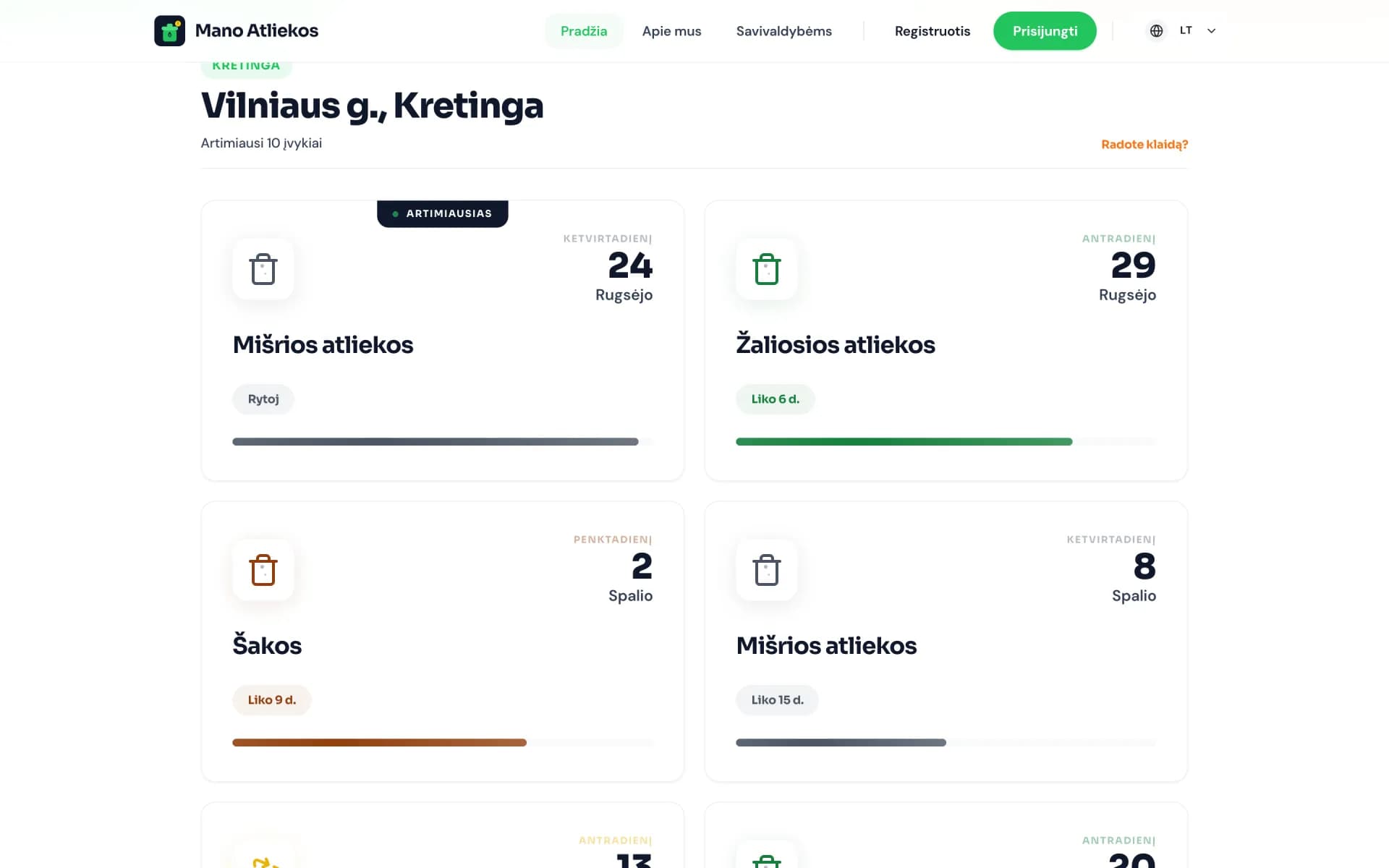Viewport: 1389px width, 868px height.
Task: Click the globe language icon
Action: 1156,31
